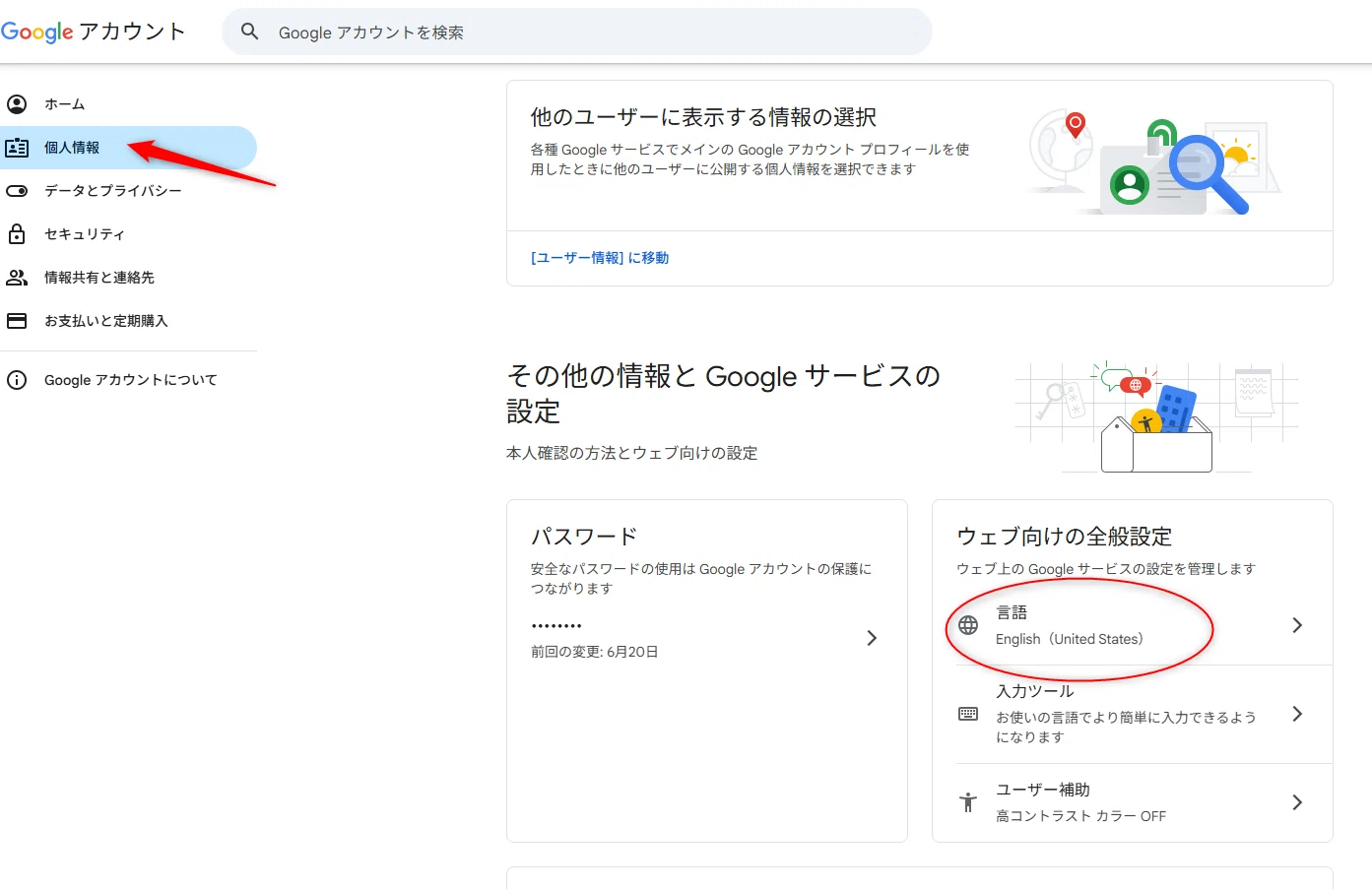Click the accessibility figure icon for ユーザー補助
Image resolution: width=1372 pixels, height=889 pixels.
click(968, 802)
